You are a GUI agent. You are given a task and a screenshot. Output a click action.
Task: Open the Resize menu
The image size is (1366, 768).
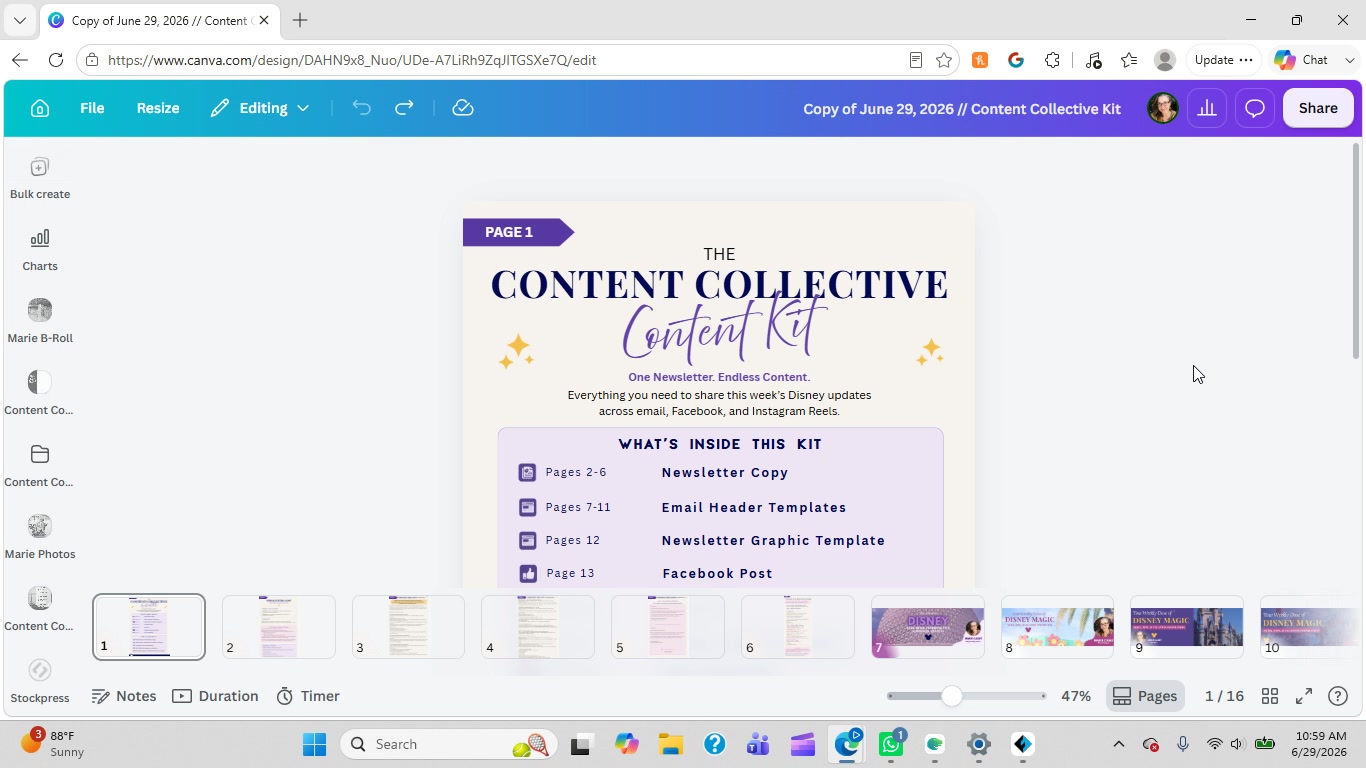[x=158, y=108]
